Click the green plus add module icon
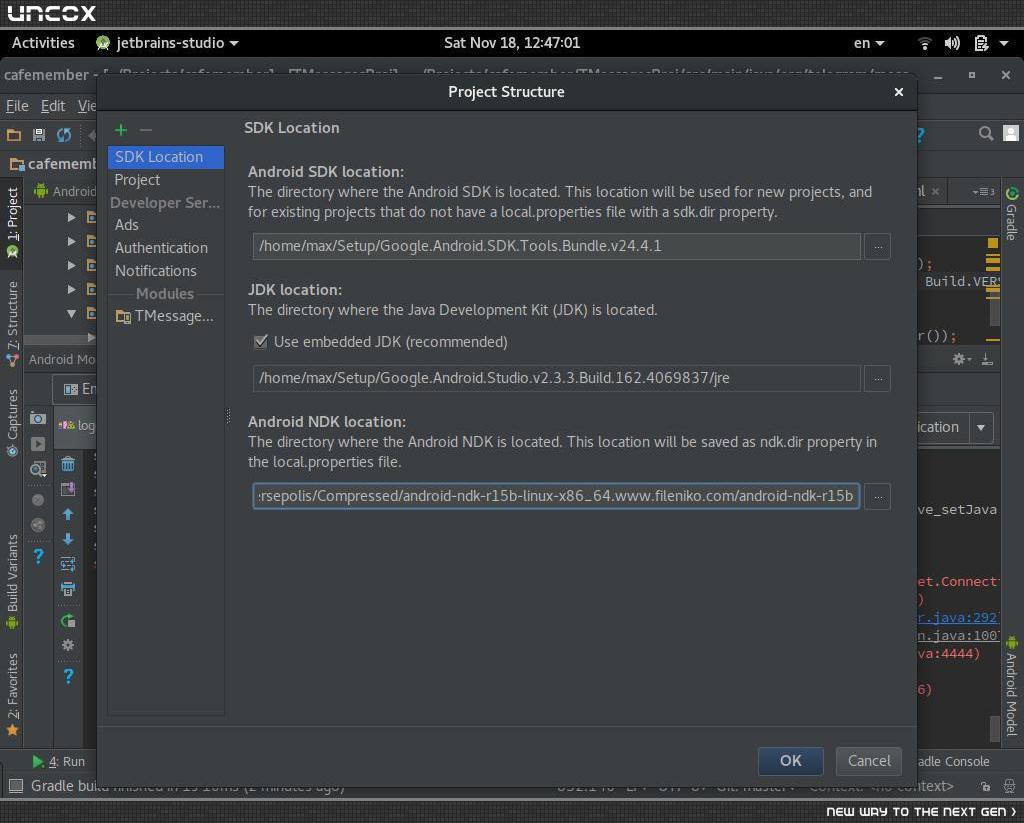The width and height of the screenshot is (1024, 823). (x=121, y=130)
